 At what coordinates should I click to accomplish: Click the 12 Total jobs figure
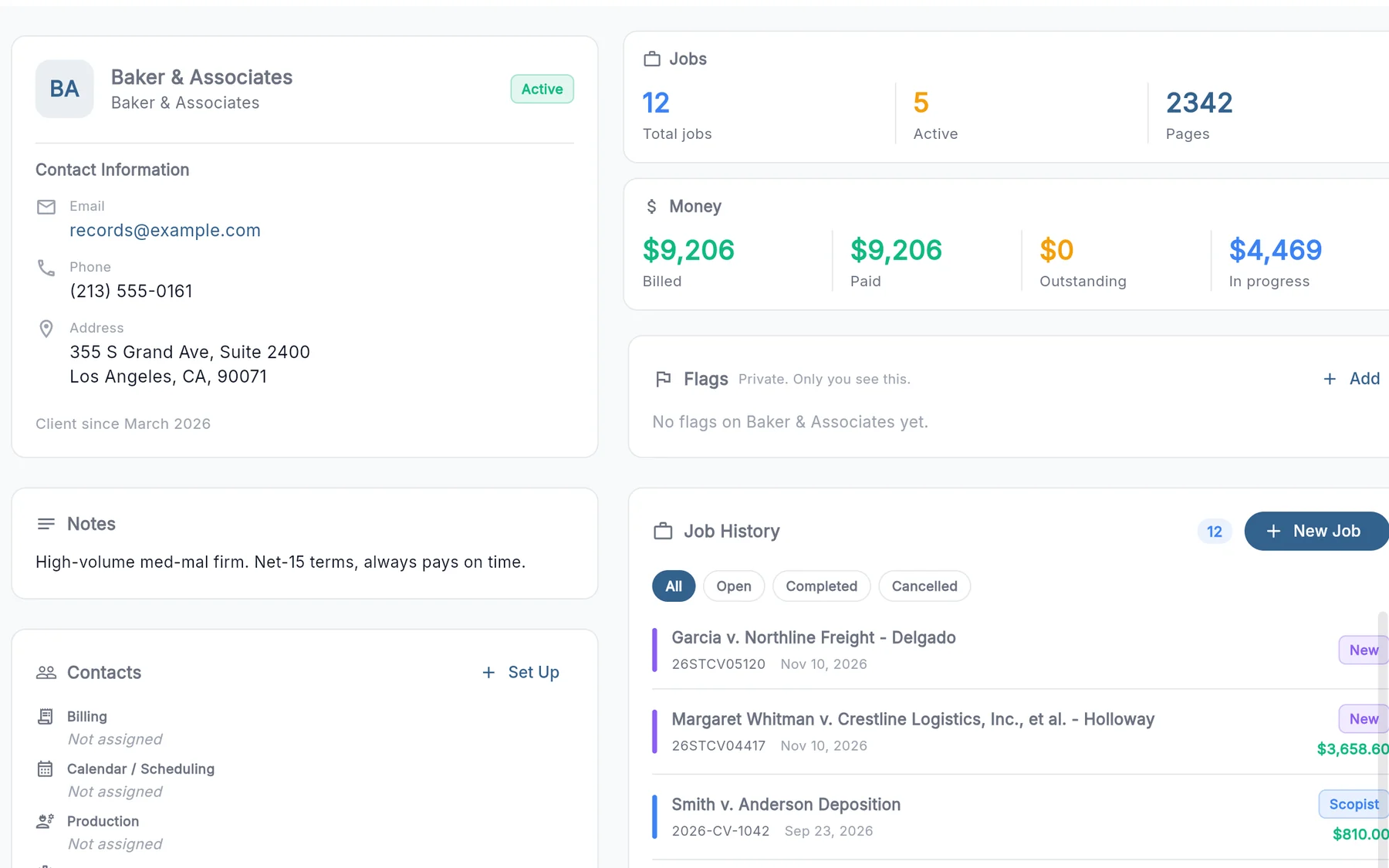(656, 103)
